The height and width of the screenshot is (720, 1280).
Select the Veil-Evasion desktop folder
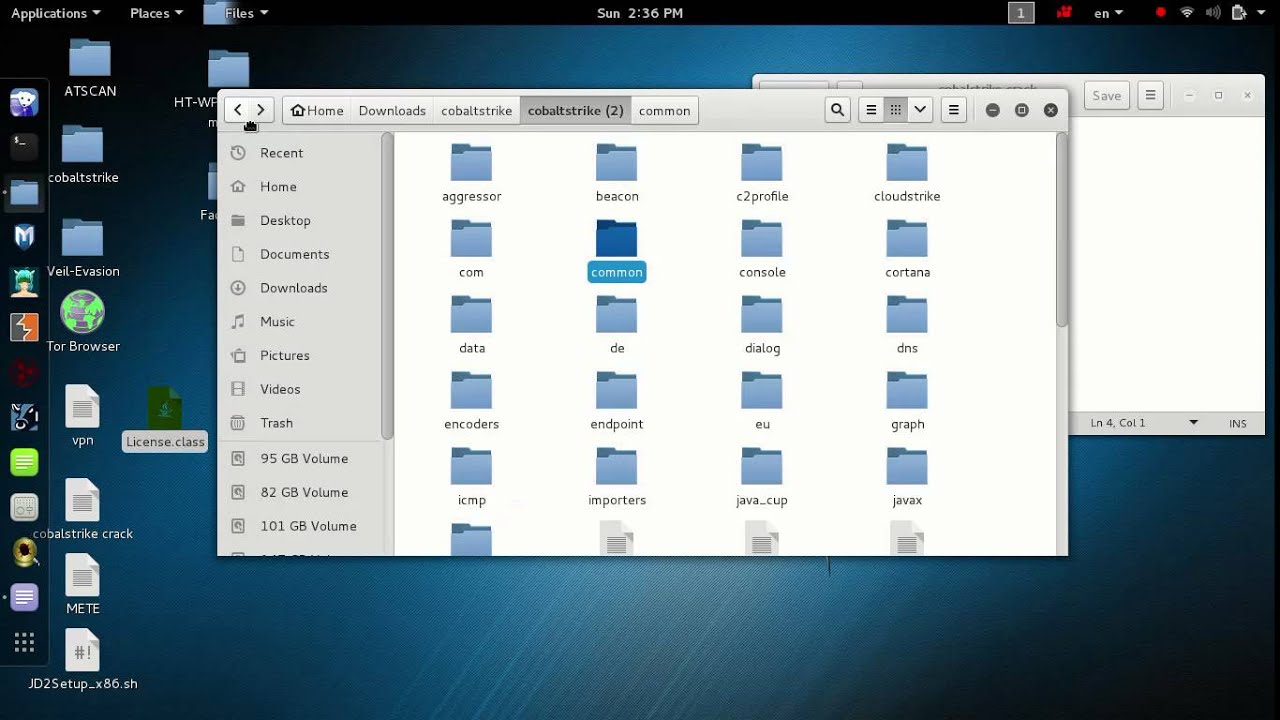pyautogui.click(x=83, y=248)
